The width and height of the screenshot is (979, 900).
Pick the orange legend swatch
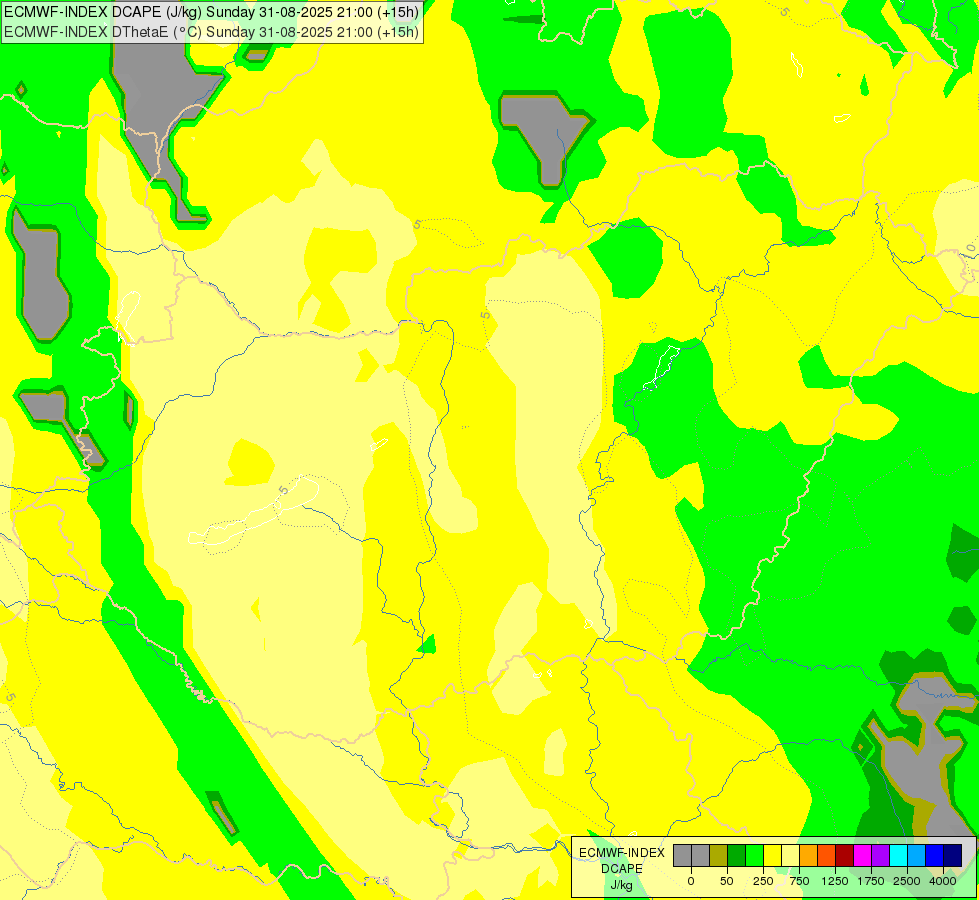point(809,856)
